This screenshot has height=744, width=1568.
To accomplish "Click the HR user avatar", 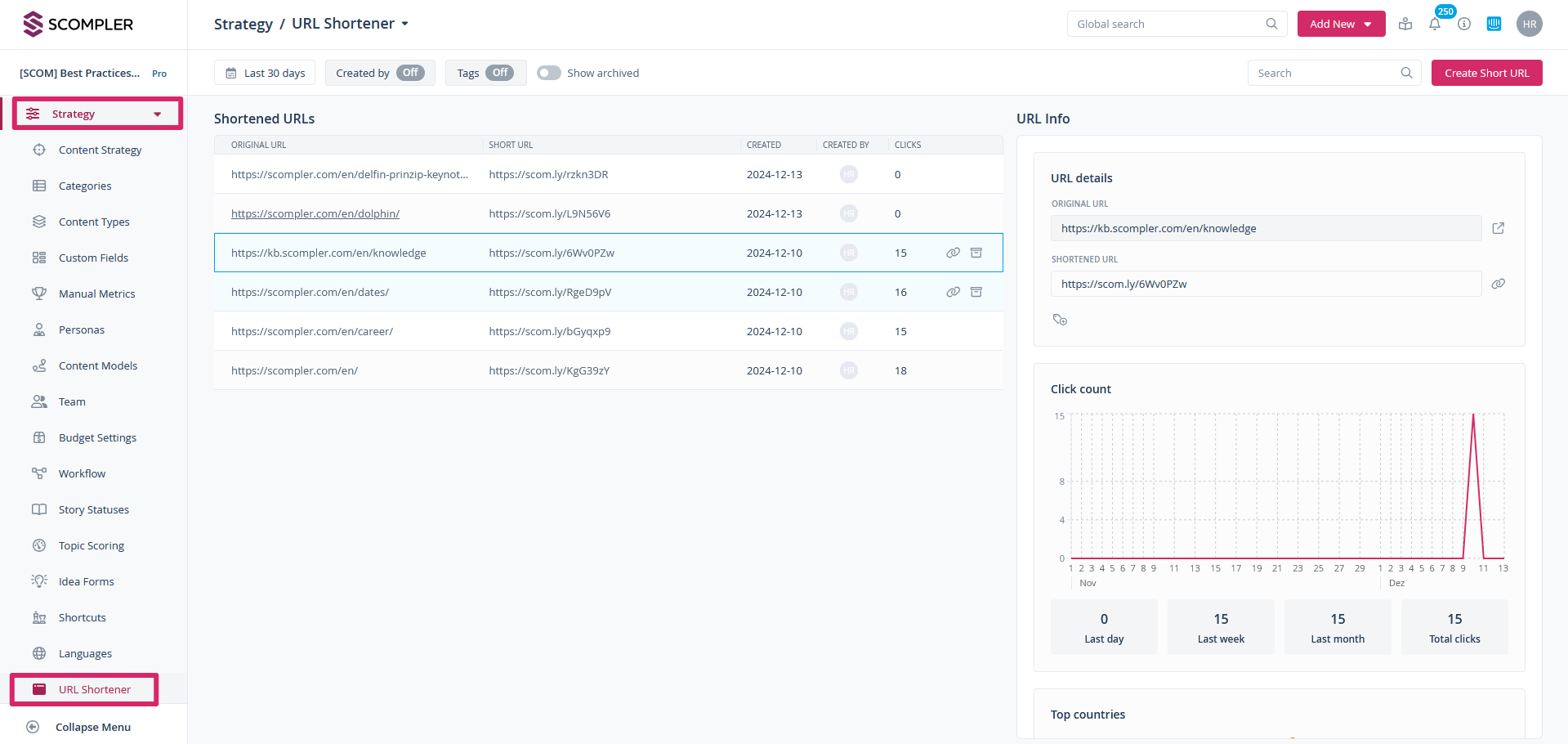I will [x=1529, y=25].
